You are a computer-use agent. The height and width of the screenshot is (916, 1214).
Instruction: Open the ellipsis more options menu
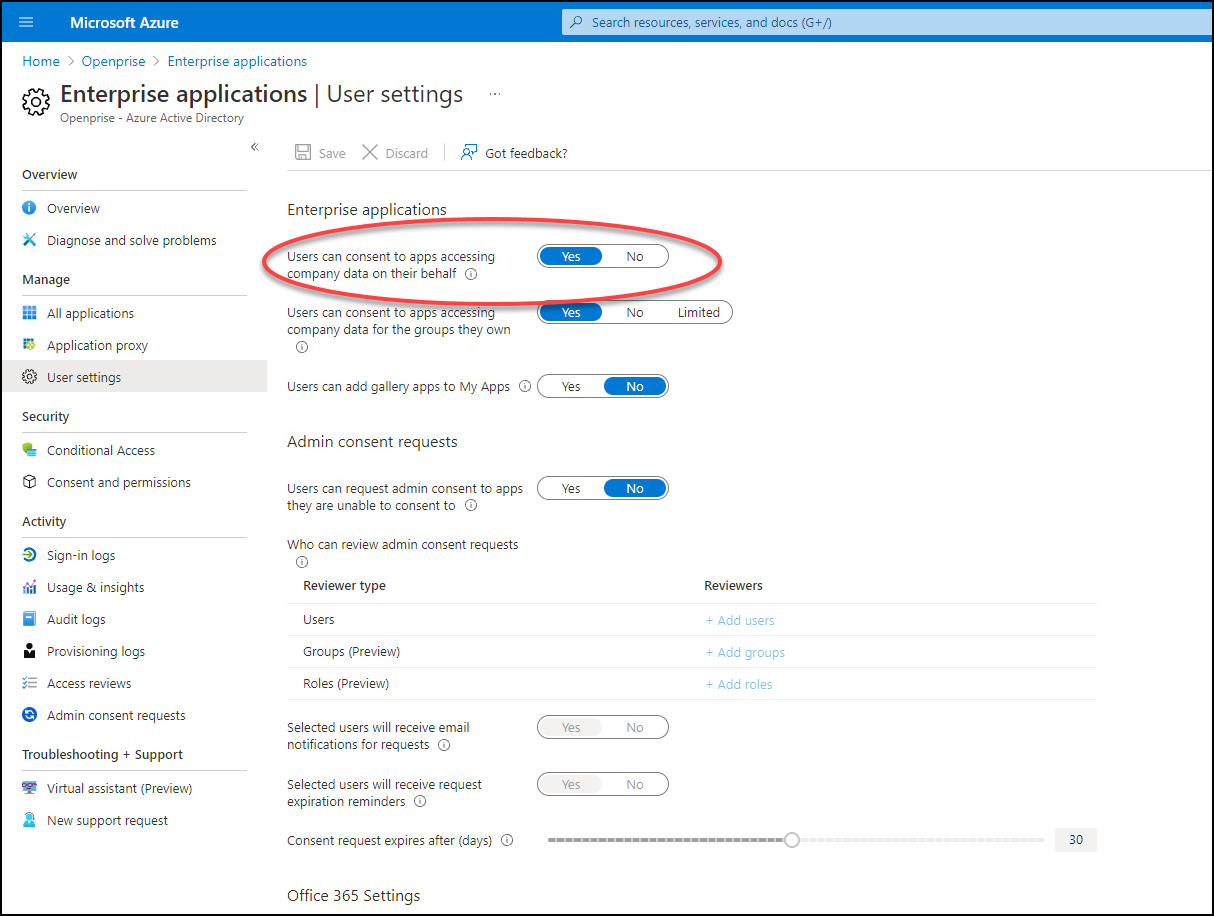pos(495,94)
